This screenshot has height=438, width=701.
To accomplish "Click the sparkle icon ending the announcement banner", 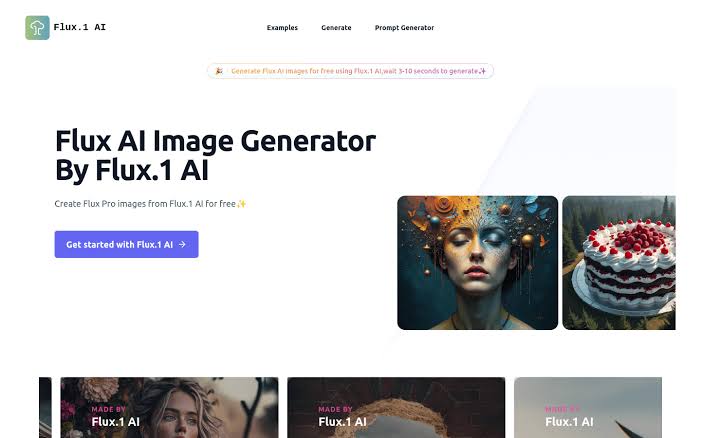I will point(482,71).
